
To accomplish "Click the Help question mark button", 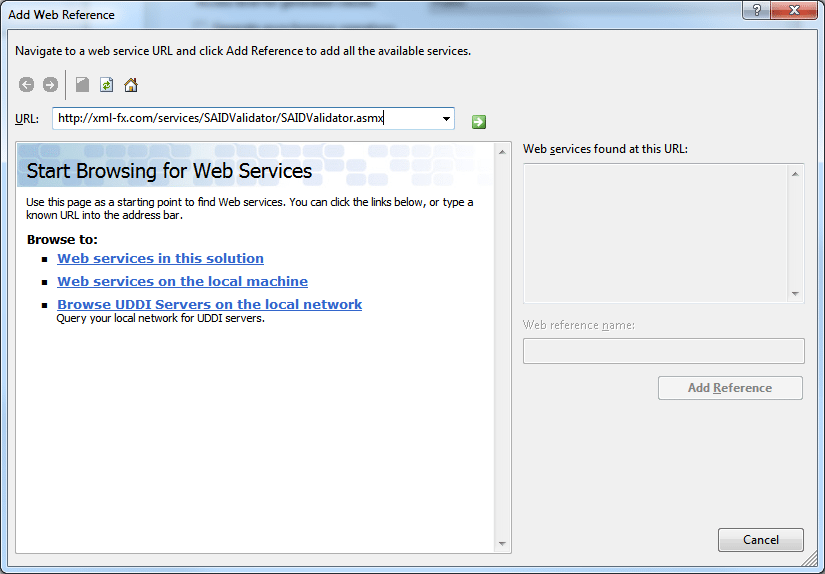I will click(757, 10).
